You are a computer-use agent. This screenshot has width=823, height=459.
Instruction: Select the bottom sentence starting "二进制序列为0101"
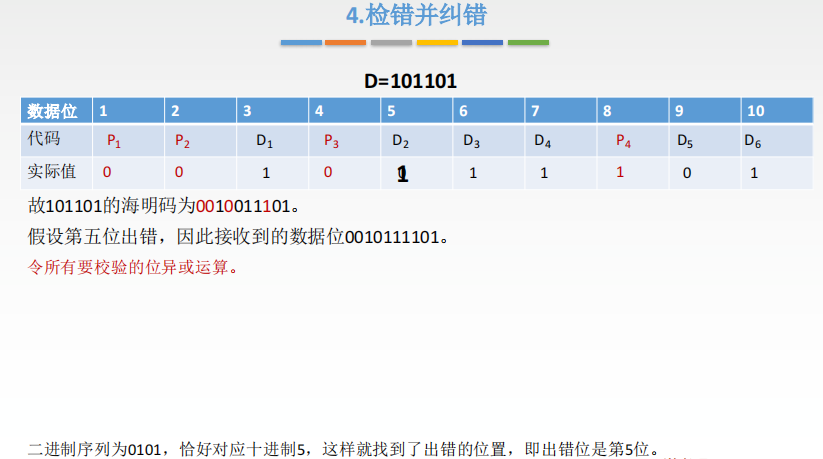[343, 450]
